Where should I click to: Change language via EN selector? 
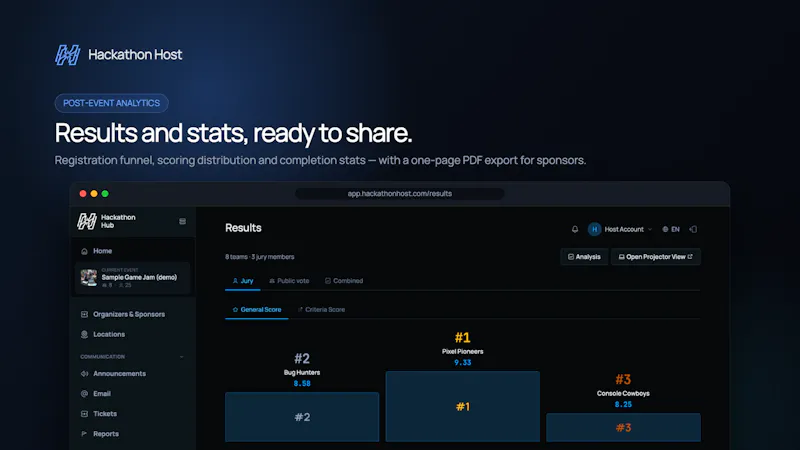pyautogui.click(x=671, y=229)
